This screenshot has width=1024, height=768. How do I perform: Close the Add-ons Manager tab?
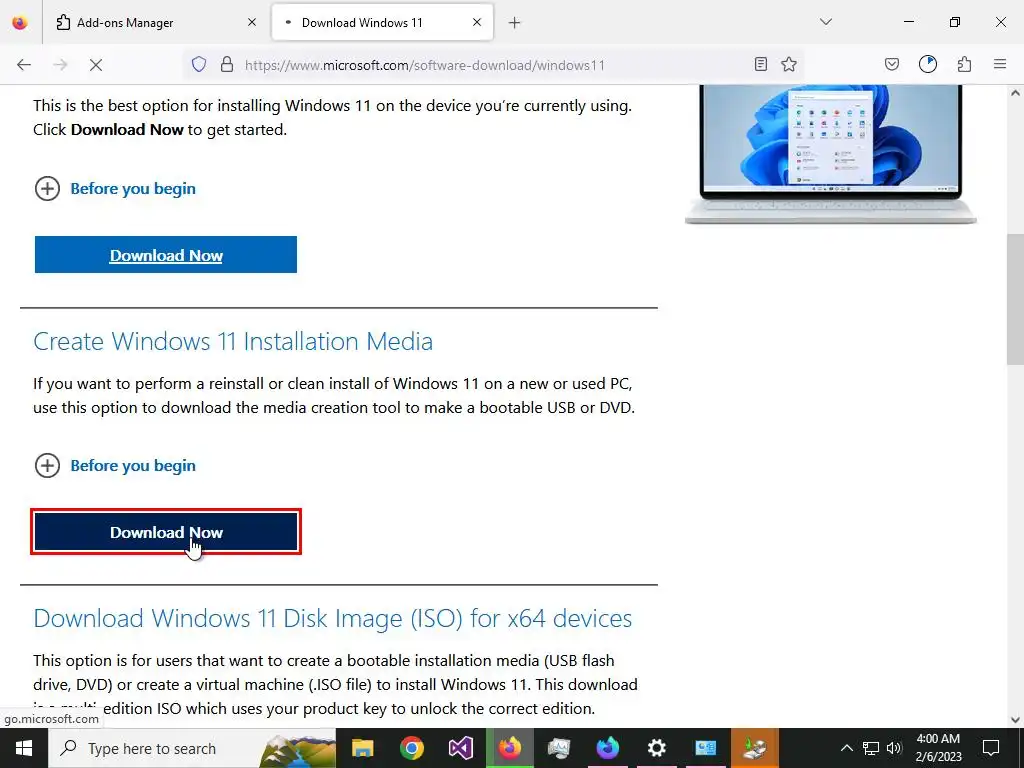(252, 22)
